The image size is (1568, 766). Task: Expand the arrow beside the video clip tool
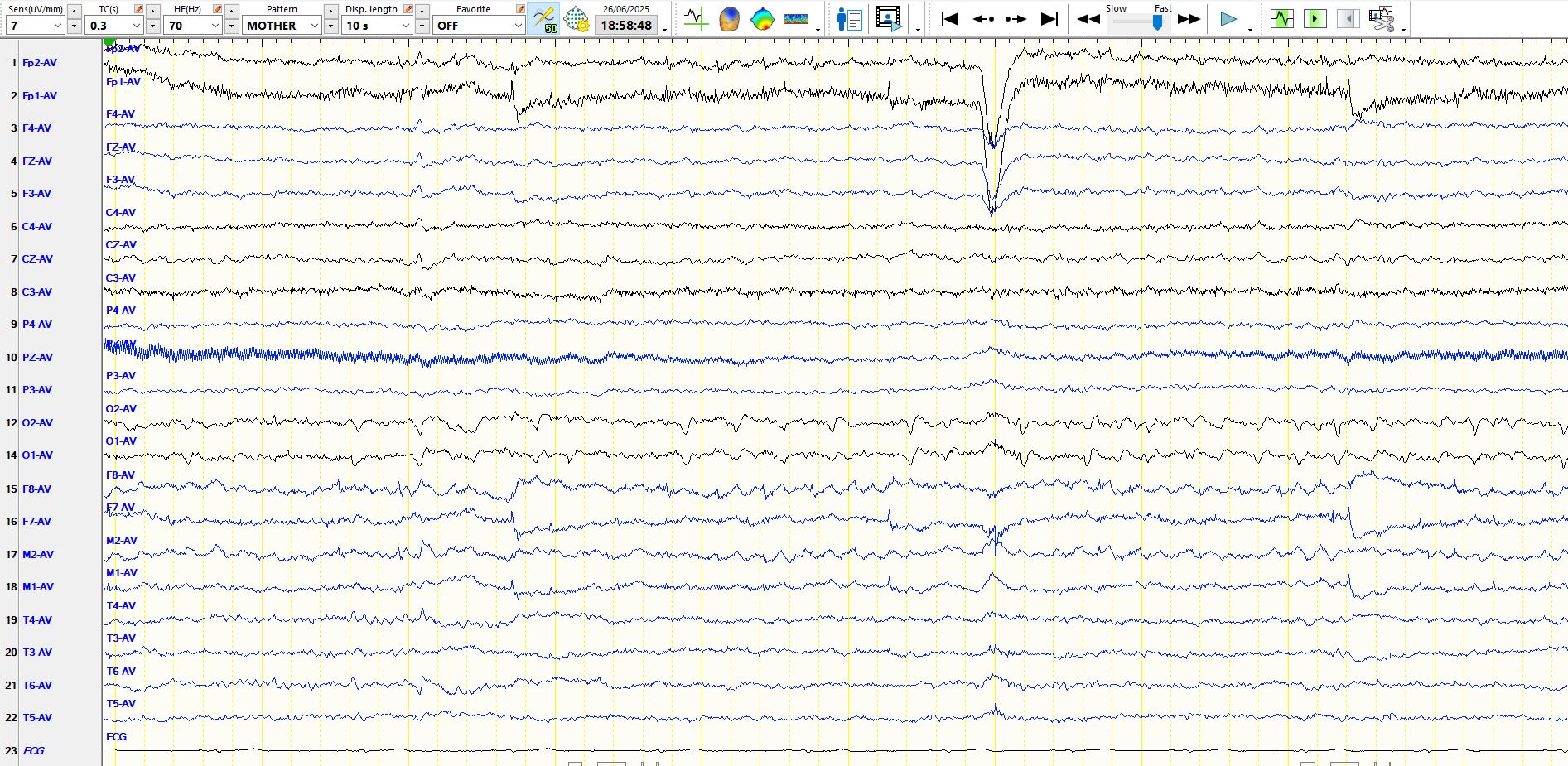pyautogui.click(x=1403, y=30)
